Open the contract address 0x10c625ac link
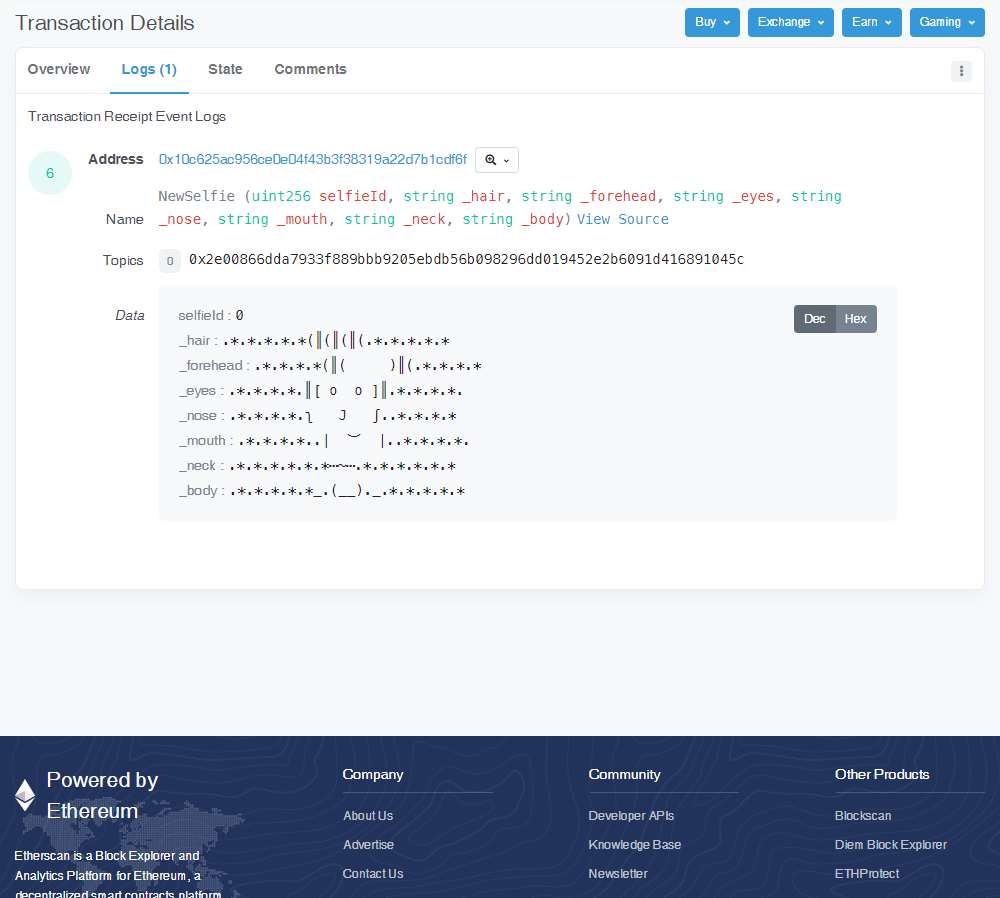The image size is (1000, 898). 312,159
